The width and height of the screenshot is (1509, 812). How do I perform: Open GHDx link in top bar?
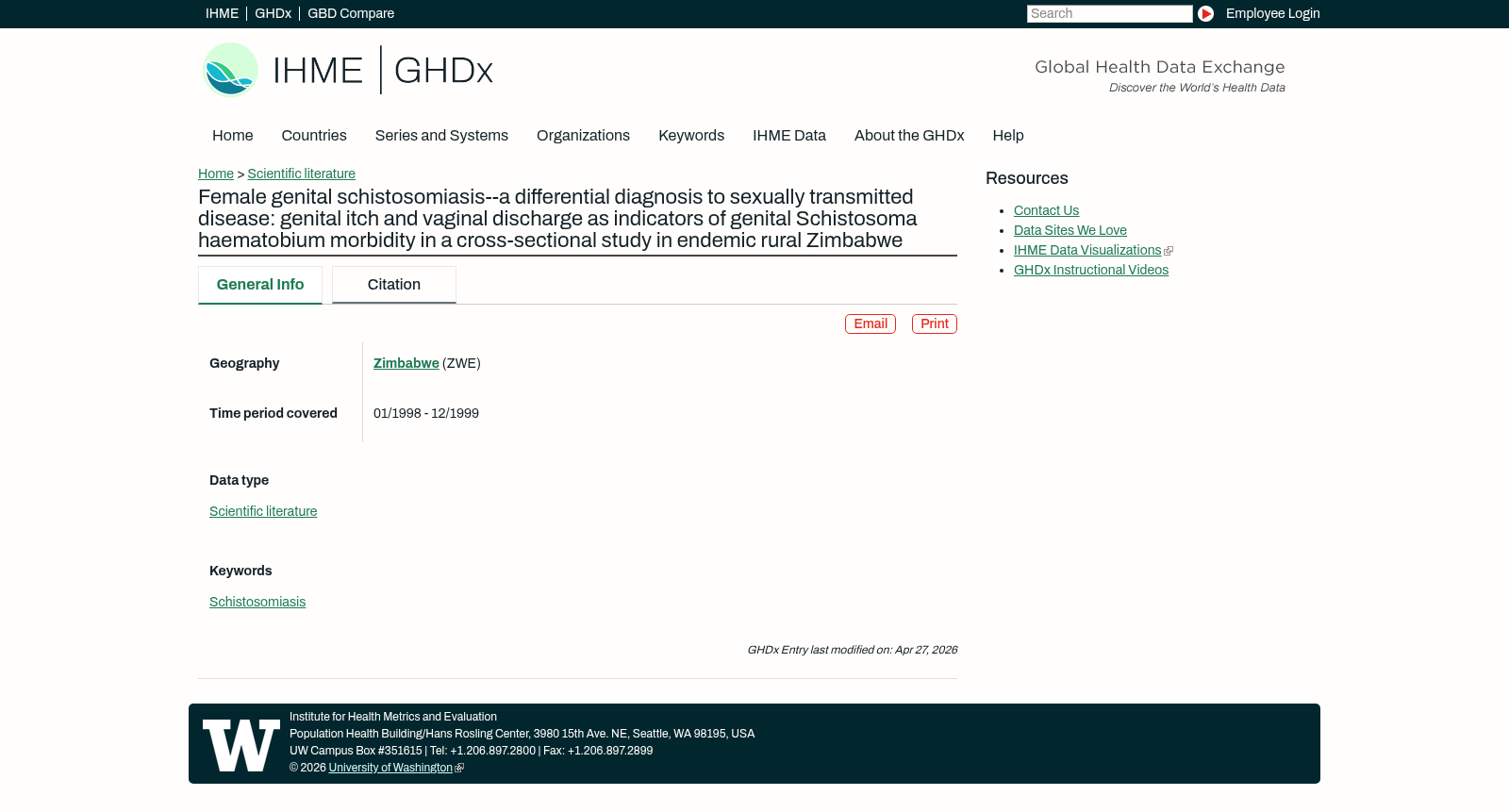pyautogui.click(x=273, y=13)
